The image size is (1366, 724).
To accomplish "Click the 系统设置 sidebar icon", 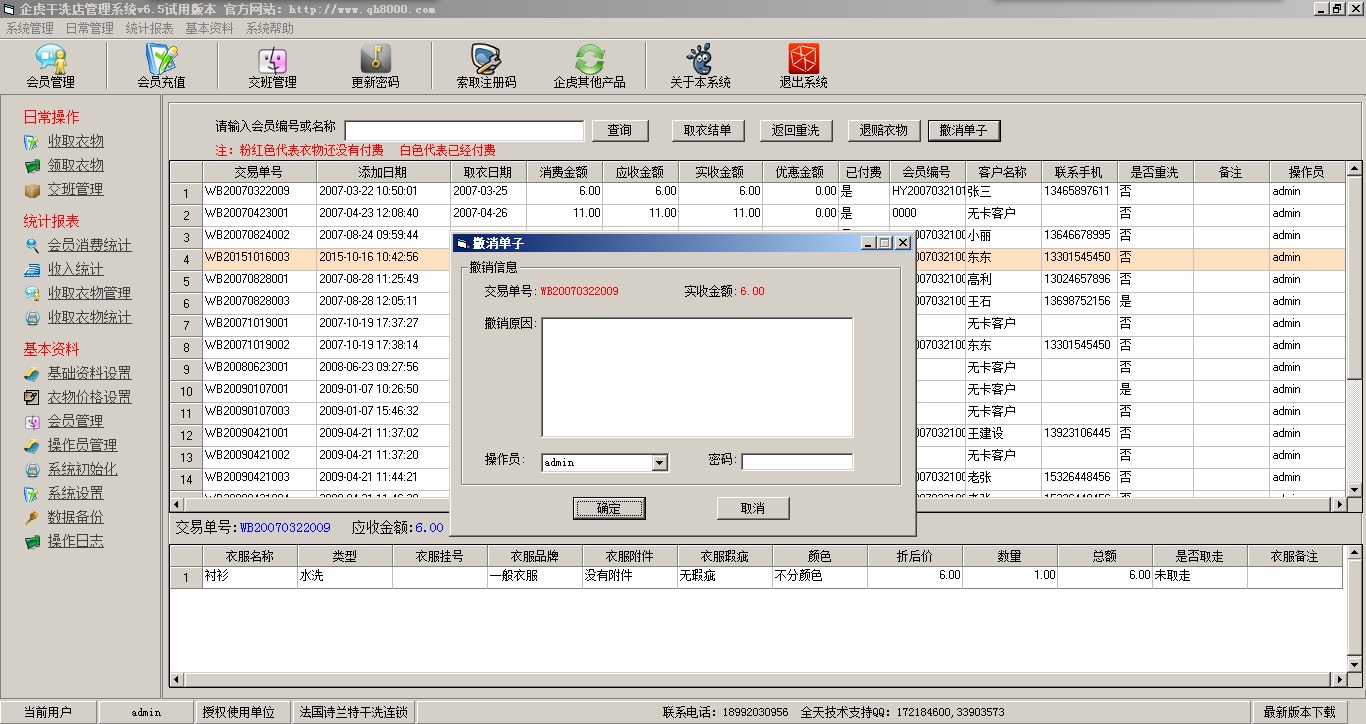I will click(32, 494).
